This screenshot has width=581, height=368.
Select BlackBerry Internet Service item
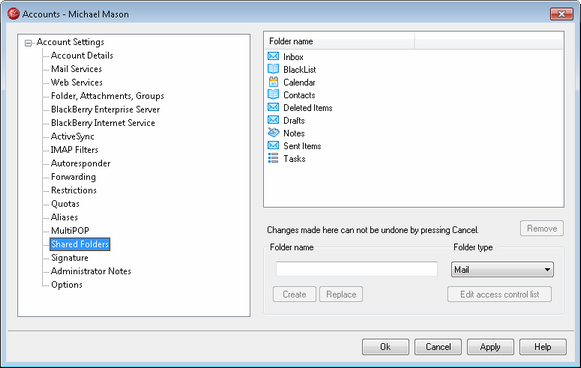tap(103, 123)
